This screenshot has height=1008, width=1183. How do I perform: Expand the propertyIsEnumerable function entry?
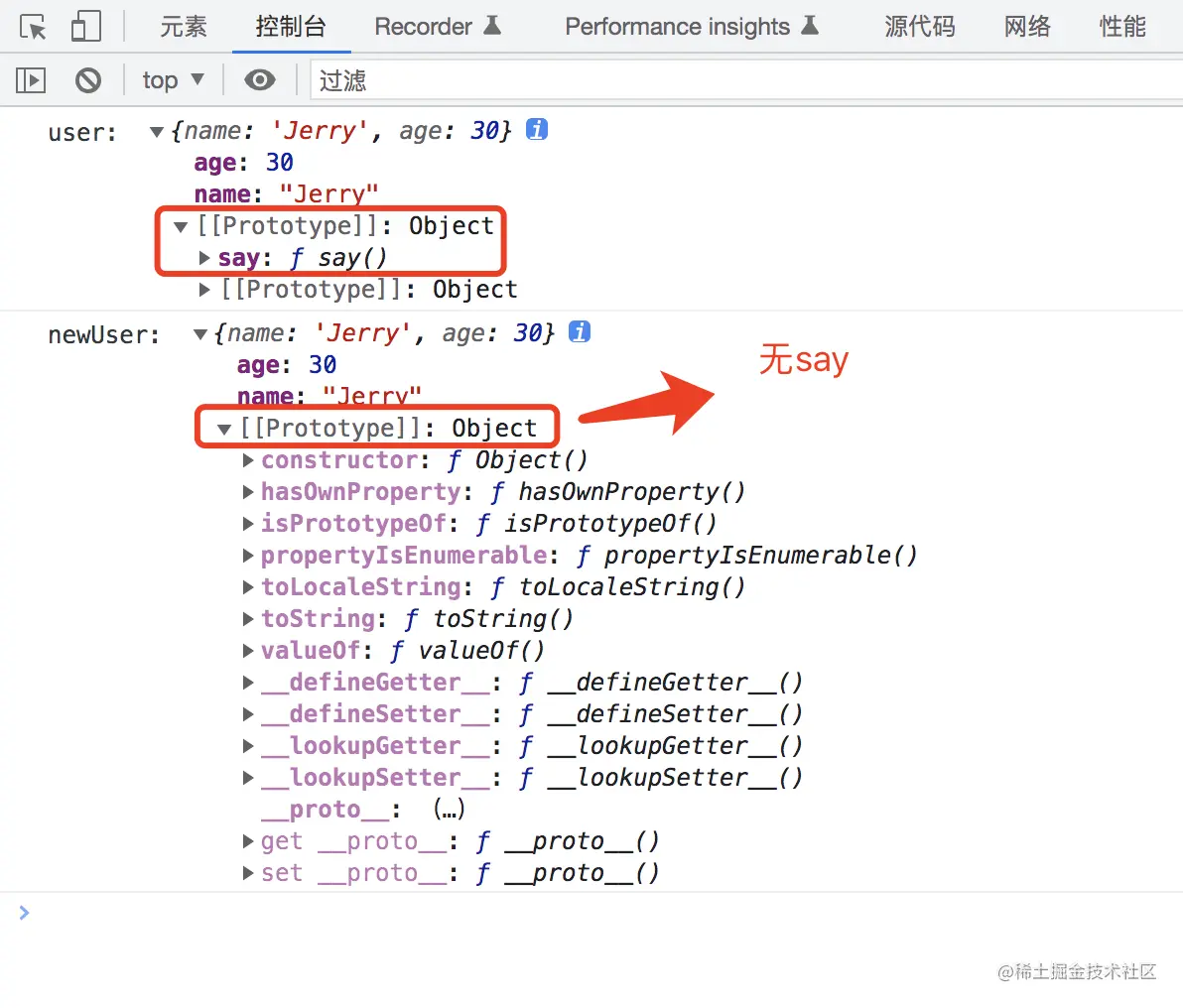coord(248,556)
